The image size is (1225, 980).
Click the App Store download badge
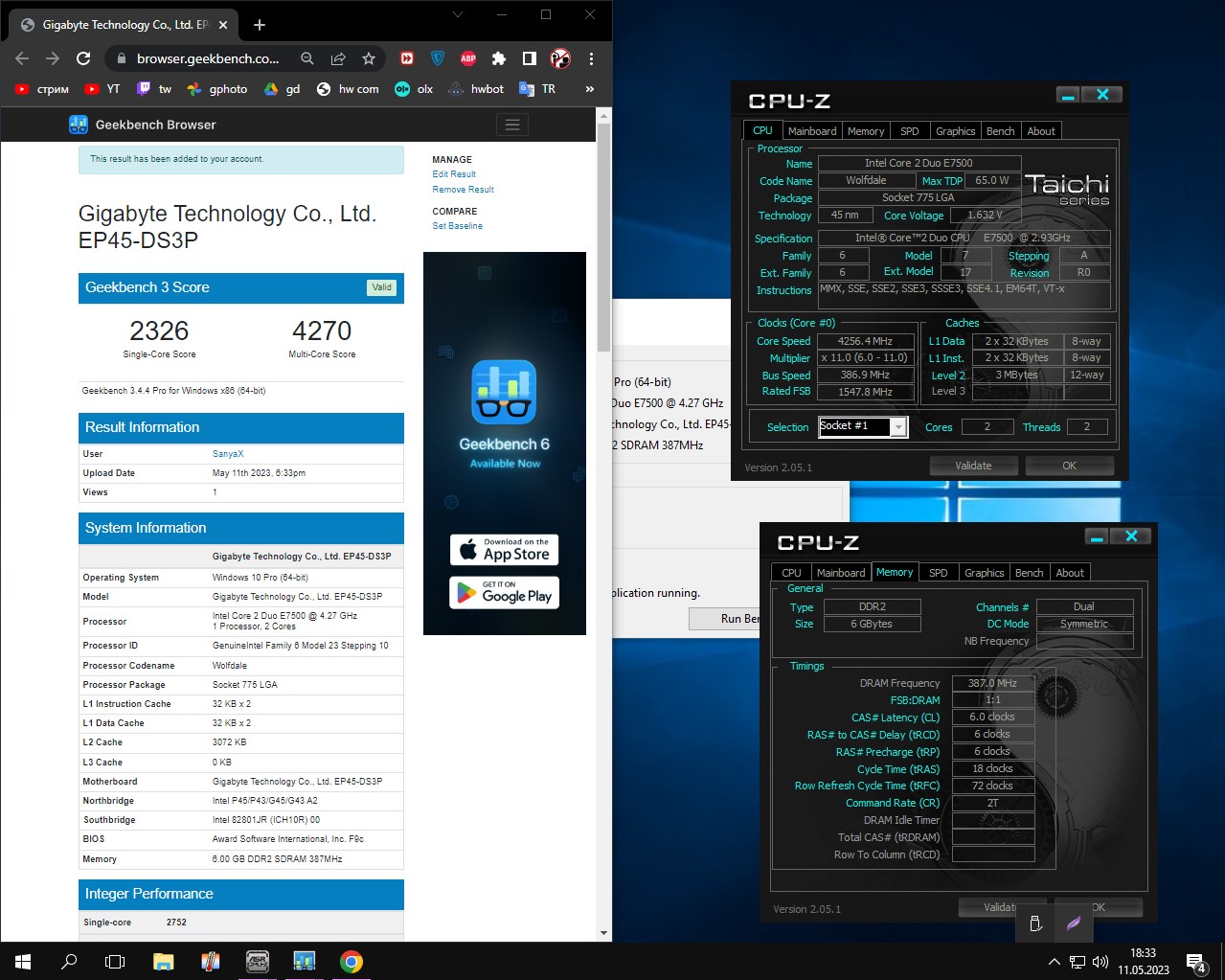(x=504, y=549)
